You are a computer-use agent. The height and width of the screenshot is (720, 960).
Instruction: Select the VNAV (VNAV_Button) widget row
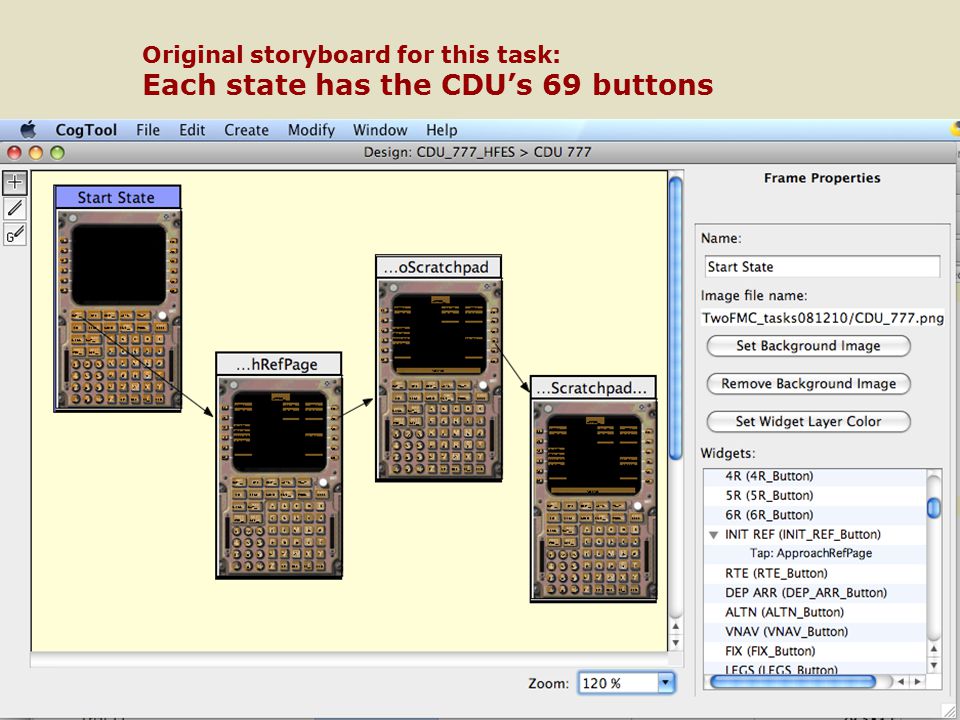814,632
